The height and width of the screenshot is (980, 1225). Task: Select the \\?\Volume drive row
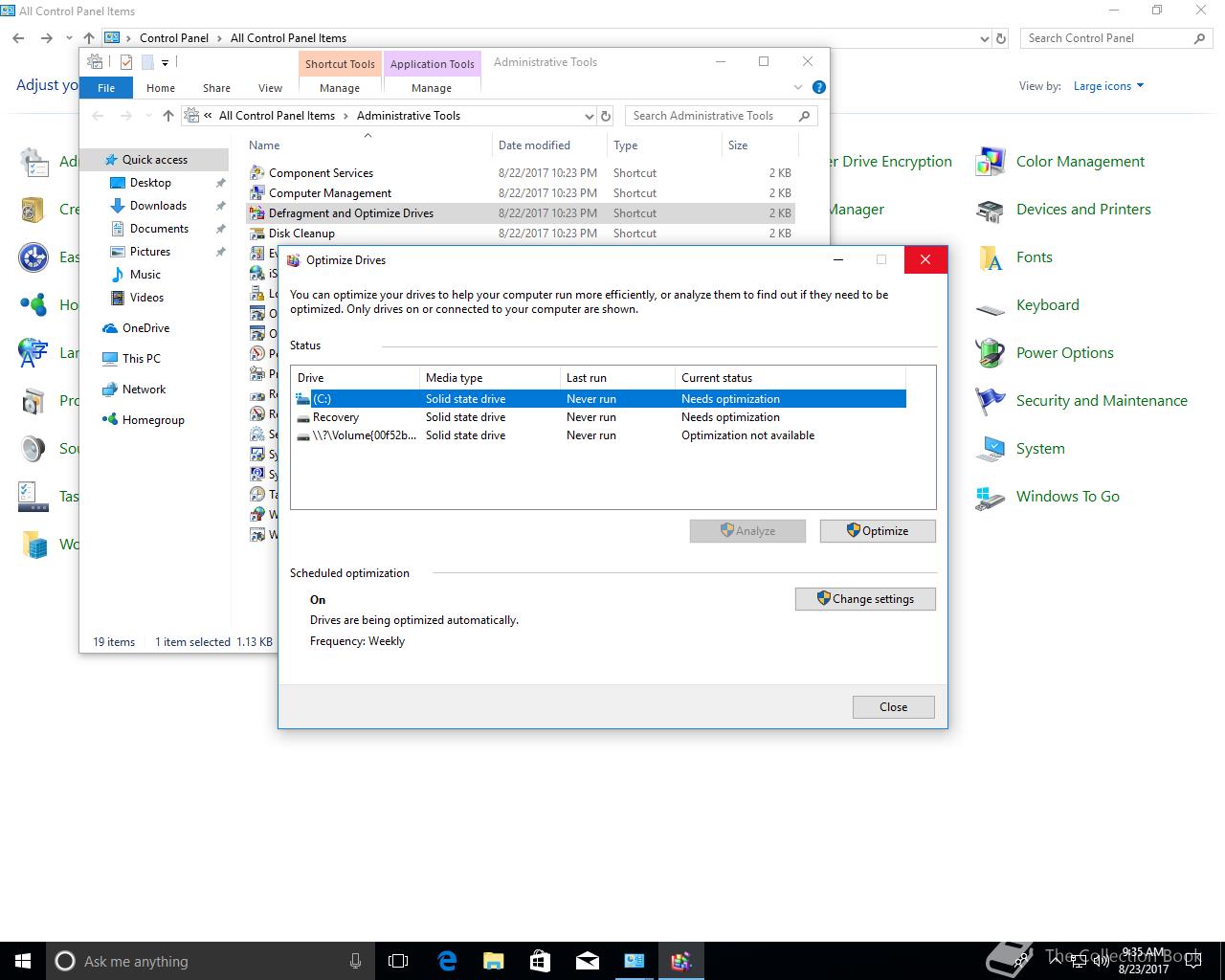pos(599,435)
